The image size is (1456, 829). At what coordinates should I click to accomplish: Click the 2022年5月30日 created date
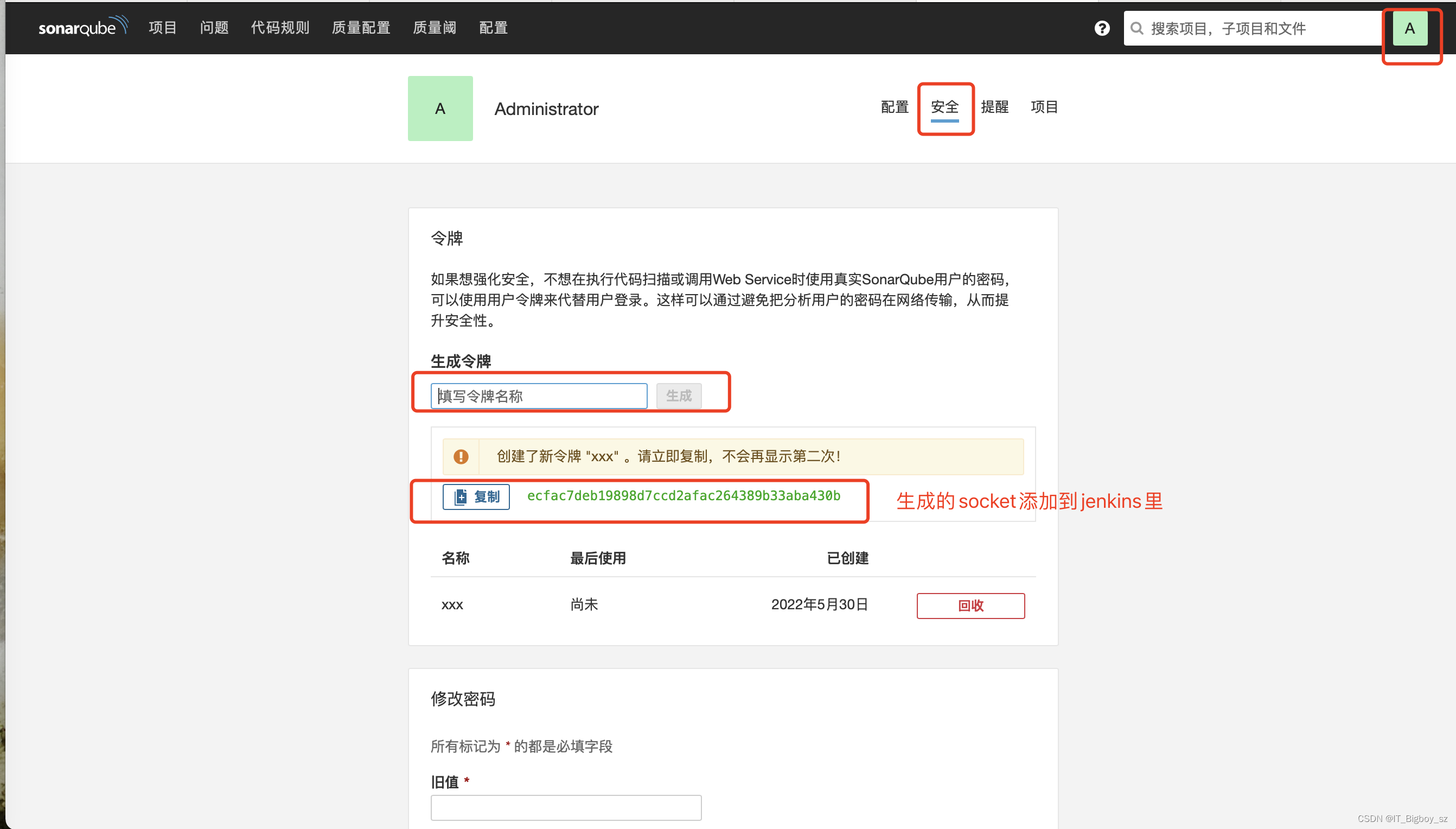coord(820,604)
